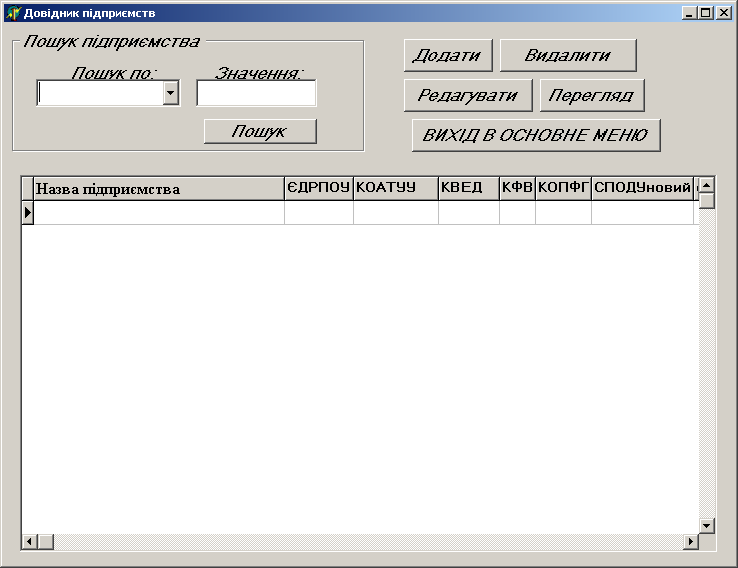Screen dimensions: 738x568
Task: Click the empty Назва підприємства cell
Action: [159, 213]
